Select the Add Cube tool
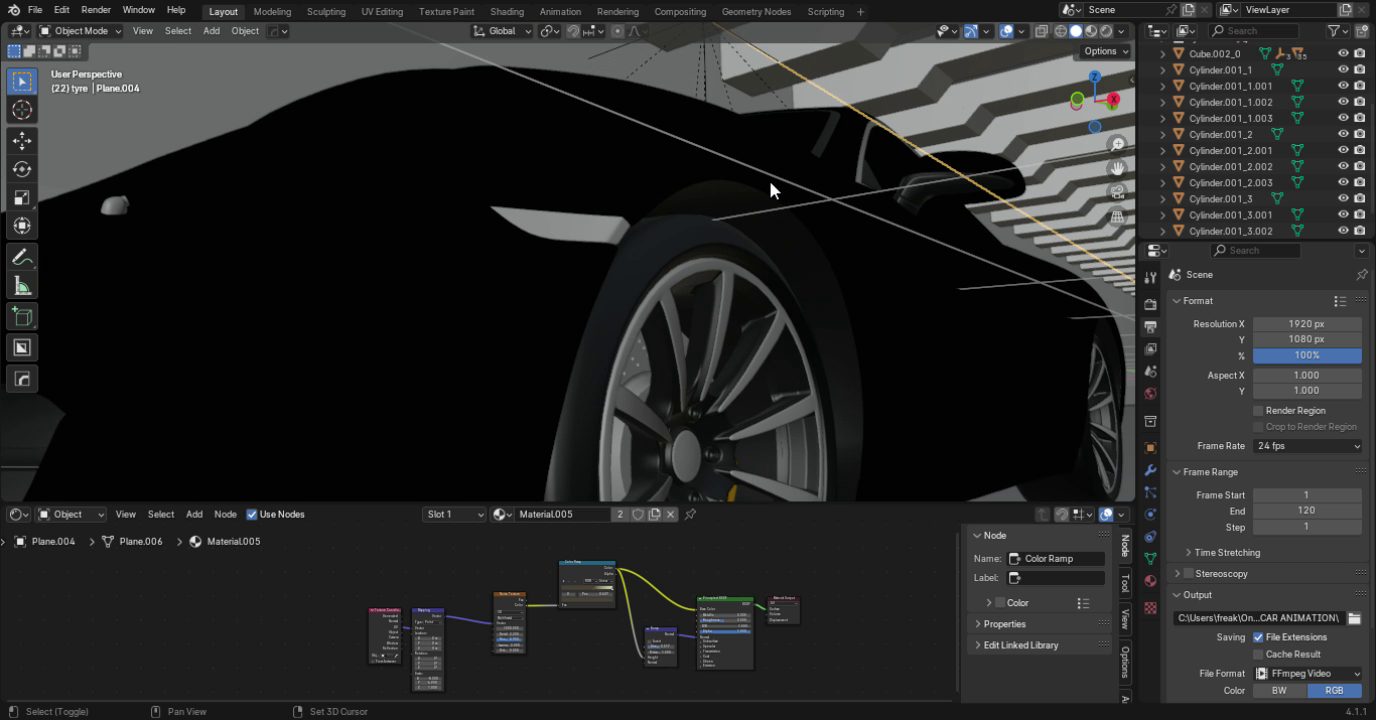The width and height of the screenshot is (1376, 720). 22,318
